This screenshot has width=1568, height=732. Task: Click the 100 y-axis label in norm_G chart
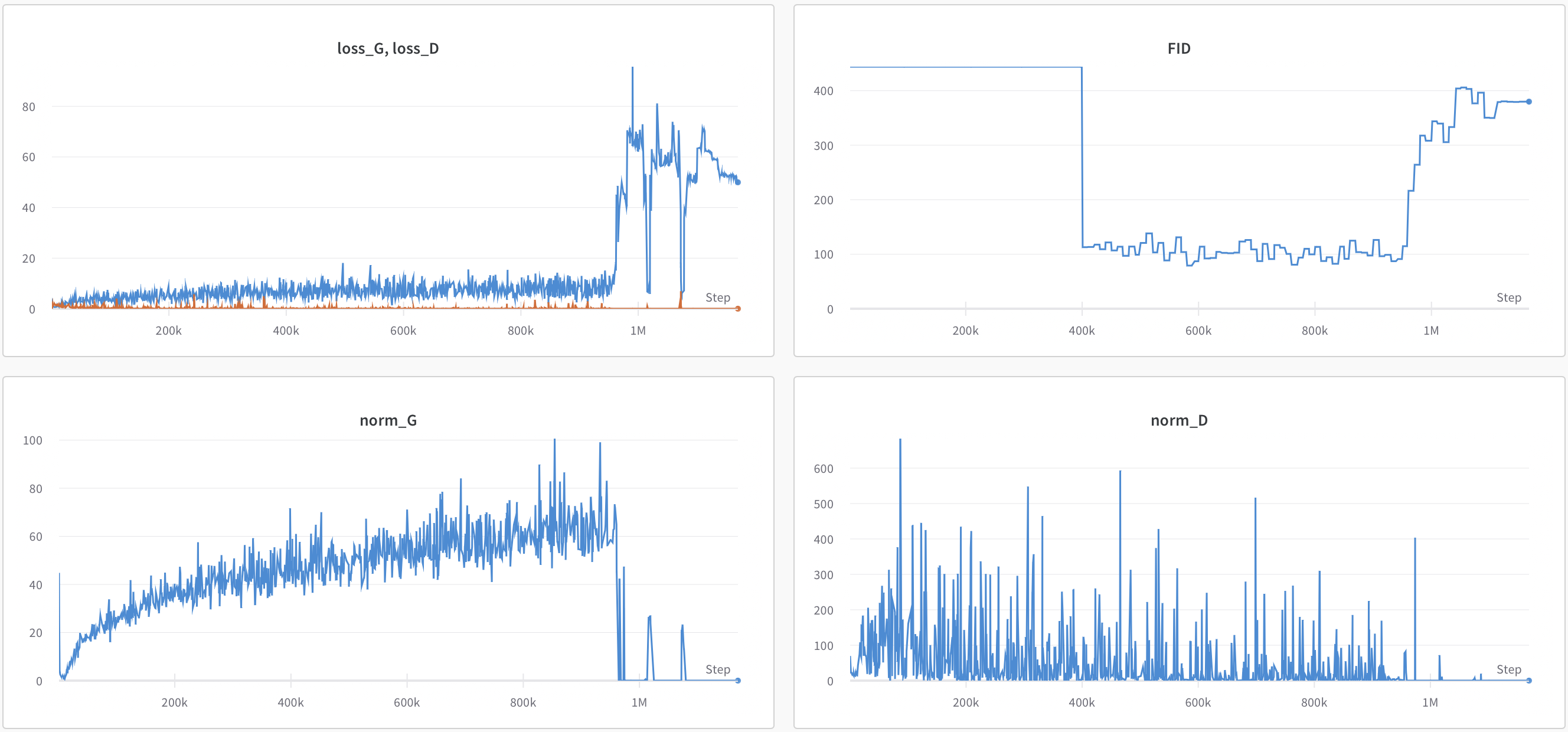coord(32,440)
